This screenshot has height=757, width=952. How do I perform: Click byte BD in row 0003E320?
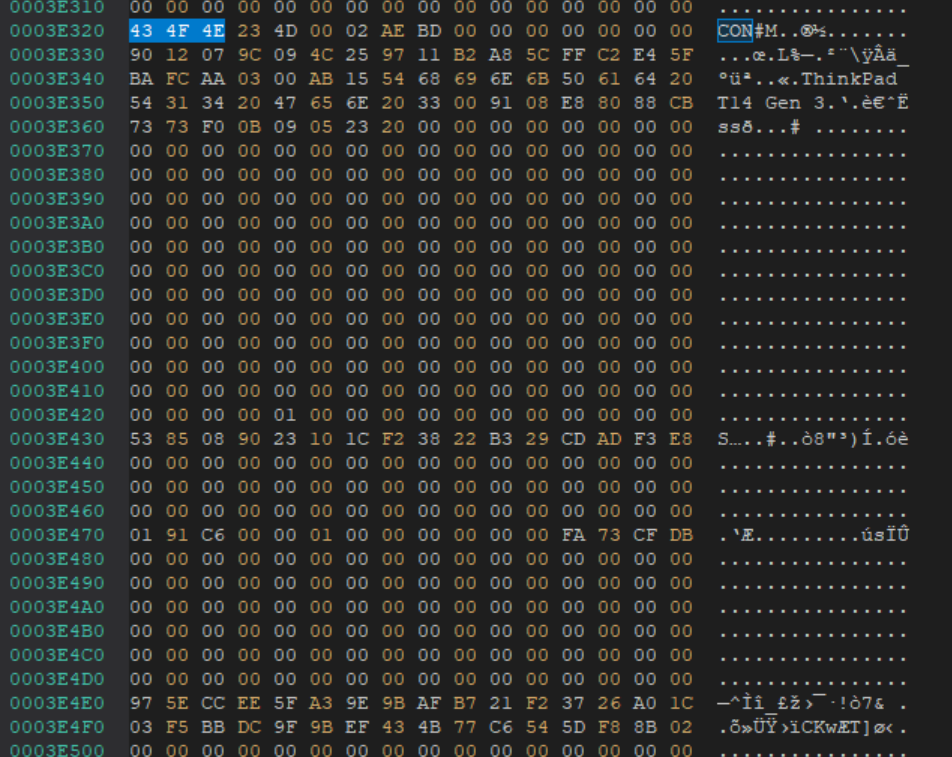point(429,31)
